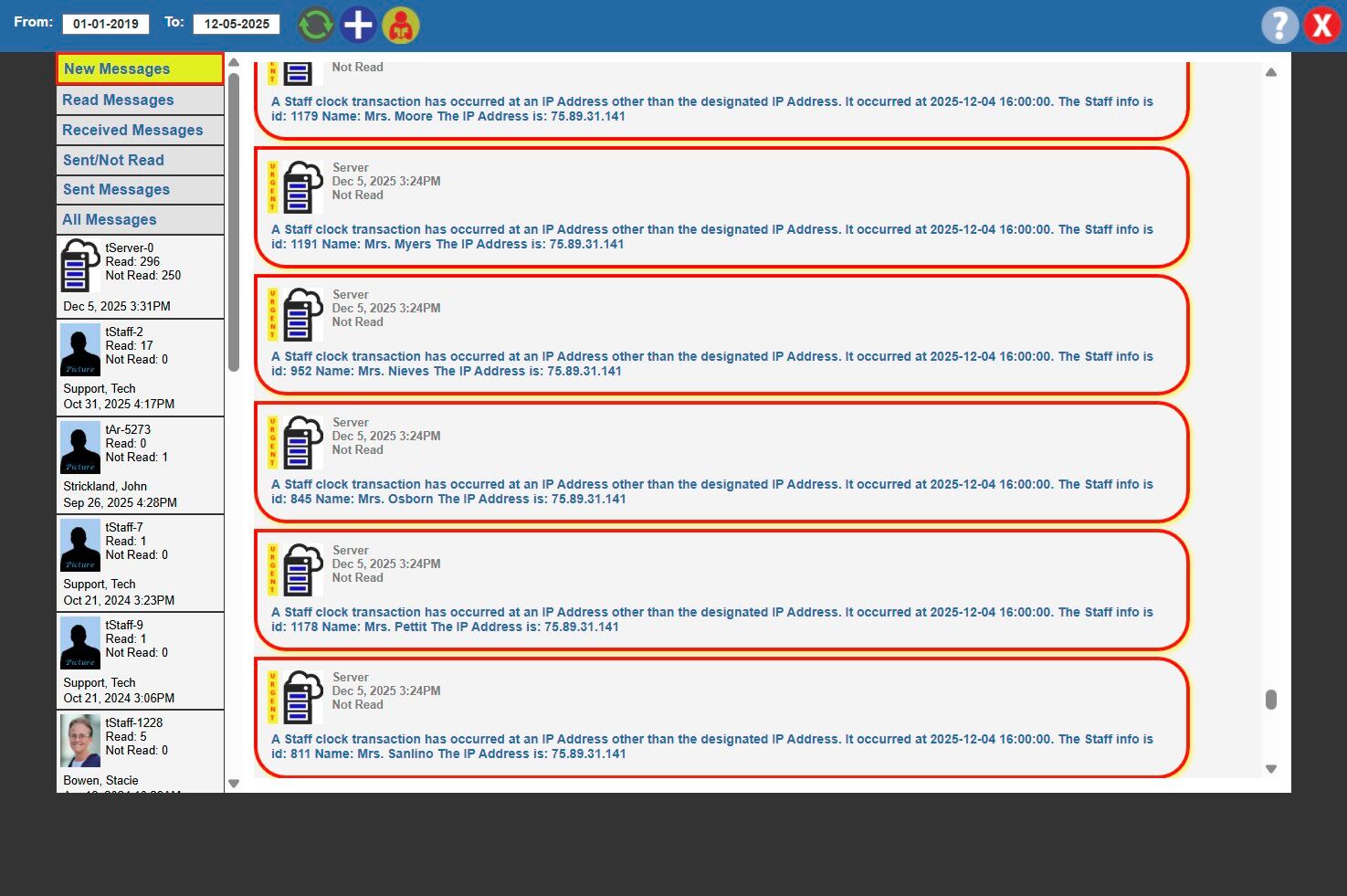Click urgent flag on Mrs. Nieves message
The height and width of the screenshot is (896, 1347).
click(x=272, y=314)
